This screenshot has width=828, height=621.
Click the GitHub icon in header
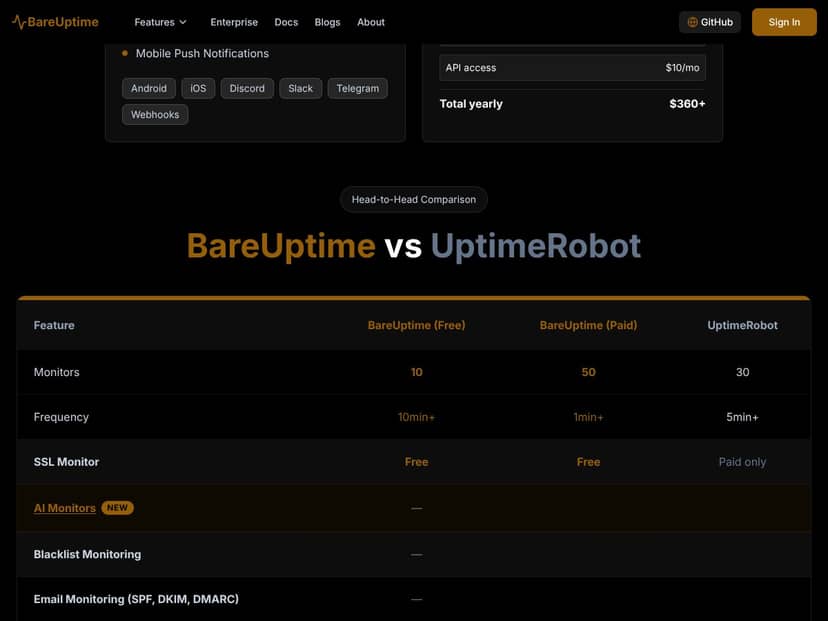(x=692, y=22)
